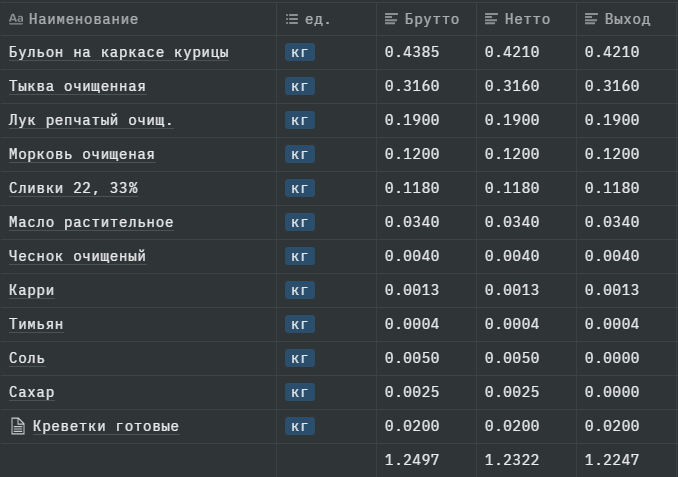Click the Выход sum total 1.2247
The image size is (678, 477).
(612, 460)
